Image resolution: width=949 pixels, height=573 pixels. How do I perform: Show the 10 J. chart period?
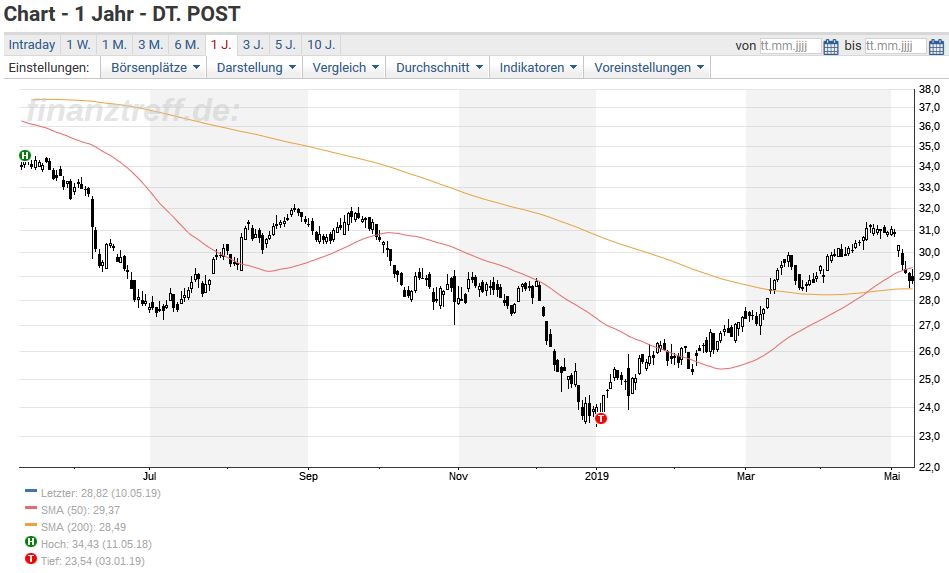[x=321, y=45]
